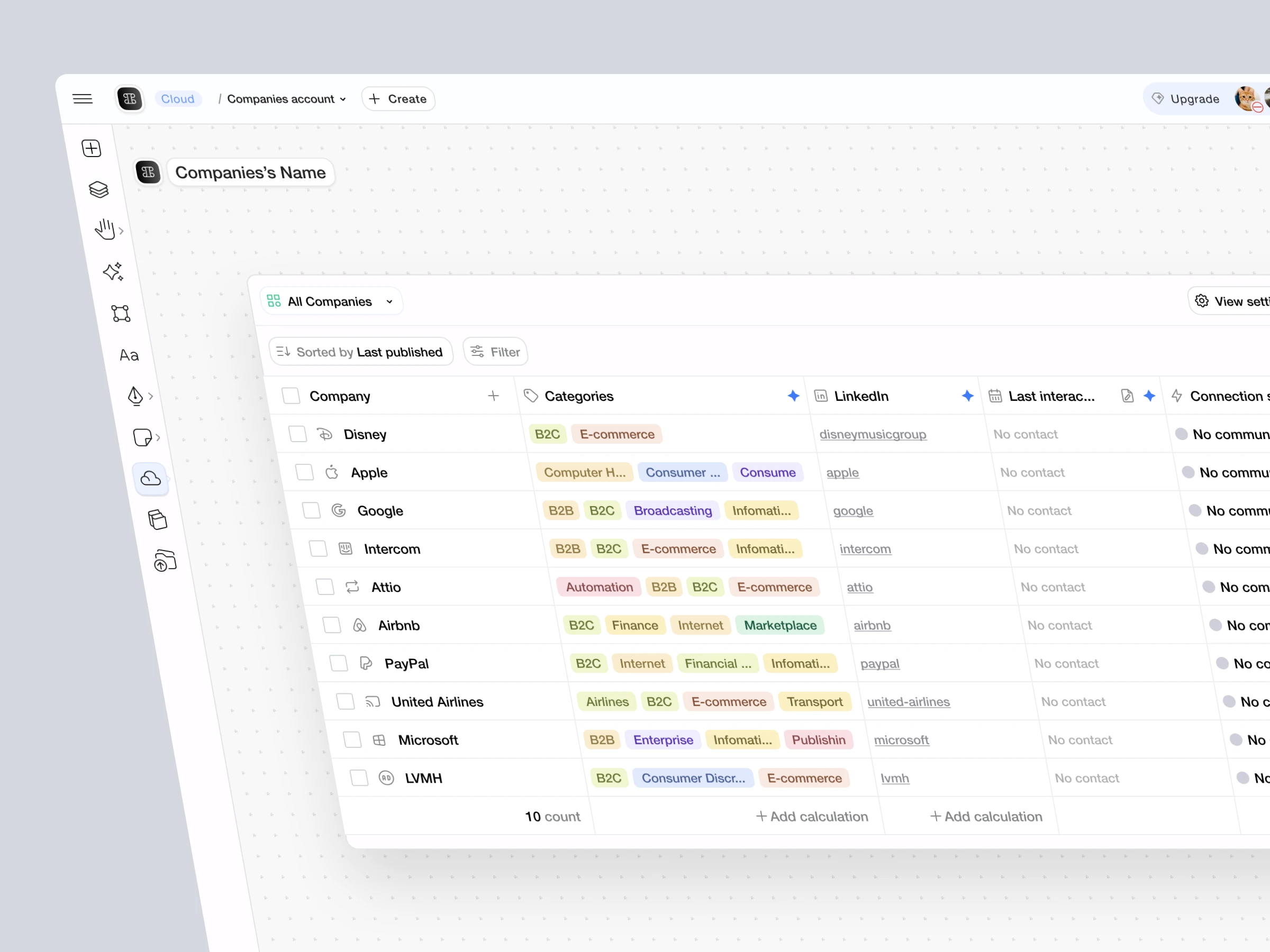The image size is (1270, 952).
Task: Expand the sticky note tool chevron
Action: point(157,437)
